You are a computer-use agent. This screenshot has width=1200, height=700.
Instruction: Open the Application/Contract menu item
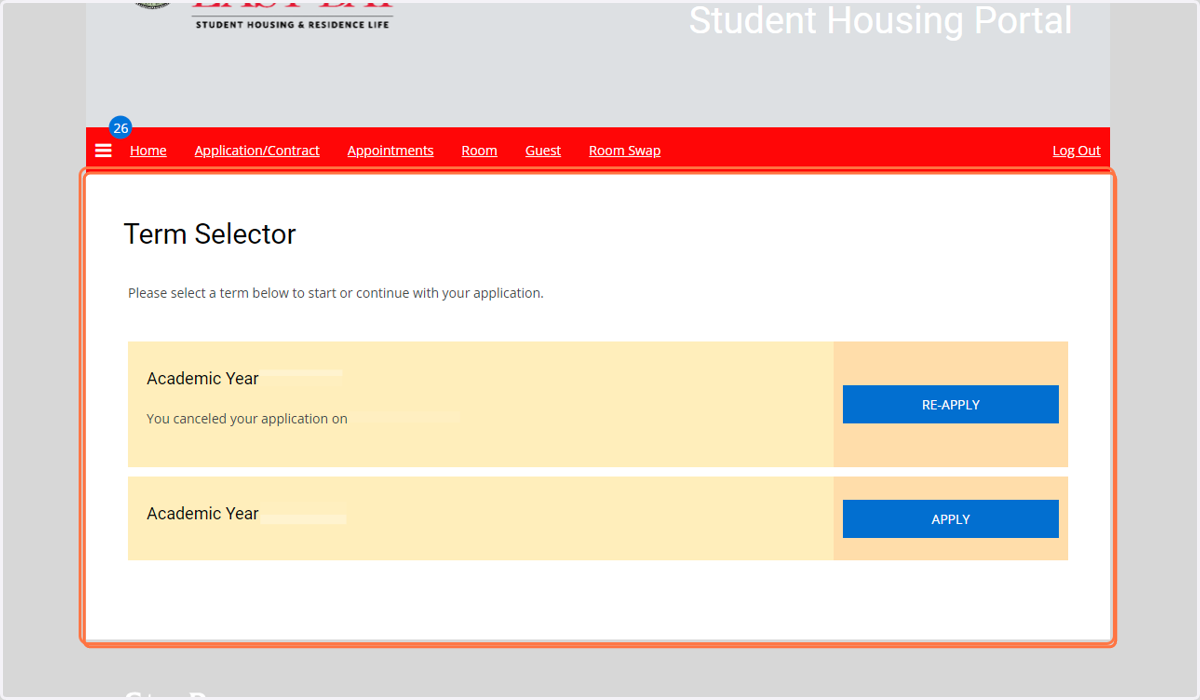click(x=257, y=151)
